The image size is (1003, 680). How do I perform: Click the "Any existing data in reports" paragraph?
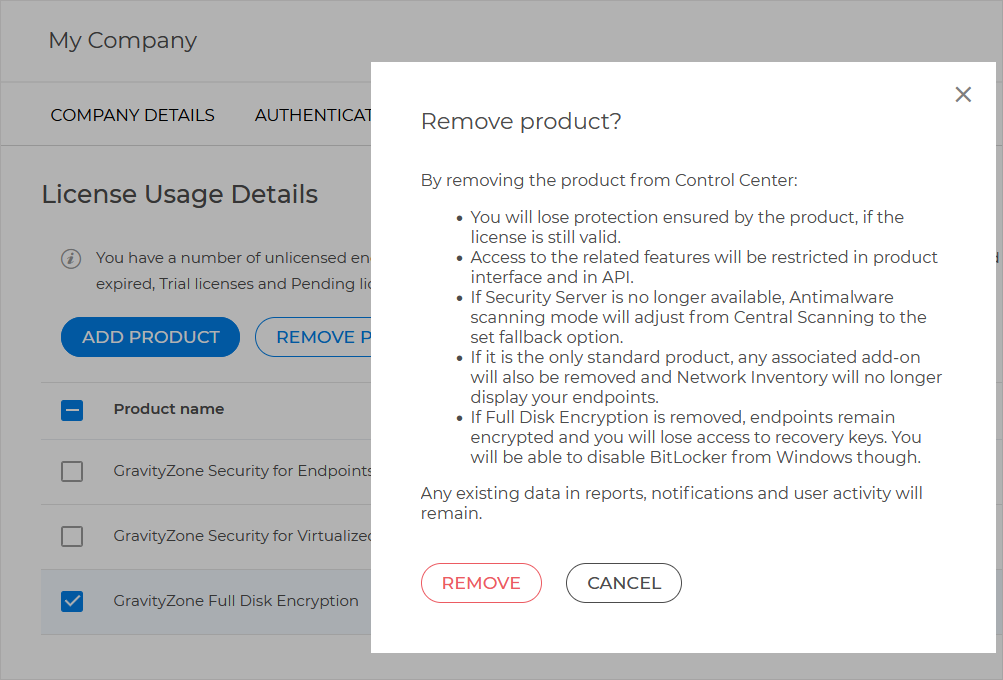tap(670, 503)
